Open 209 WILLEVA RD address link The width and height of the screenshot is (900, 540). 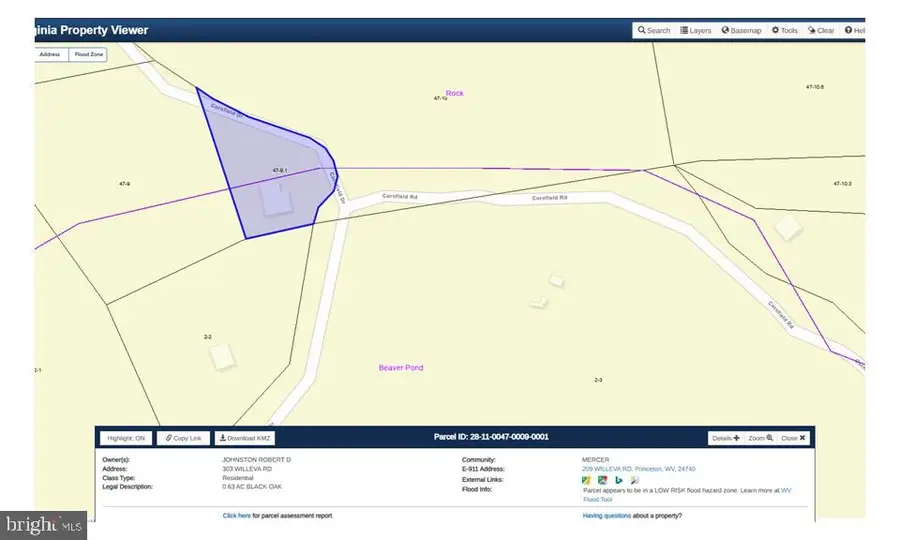(638, 469)
